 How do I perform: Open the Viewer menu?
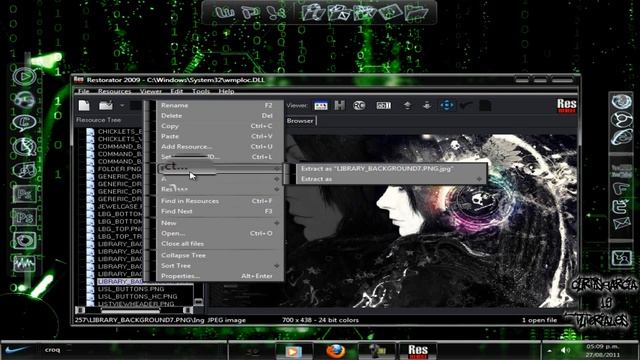(151, 91)
